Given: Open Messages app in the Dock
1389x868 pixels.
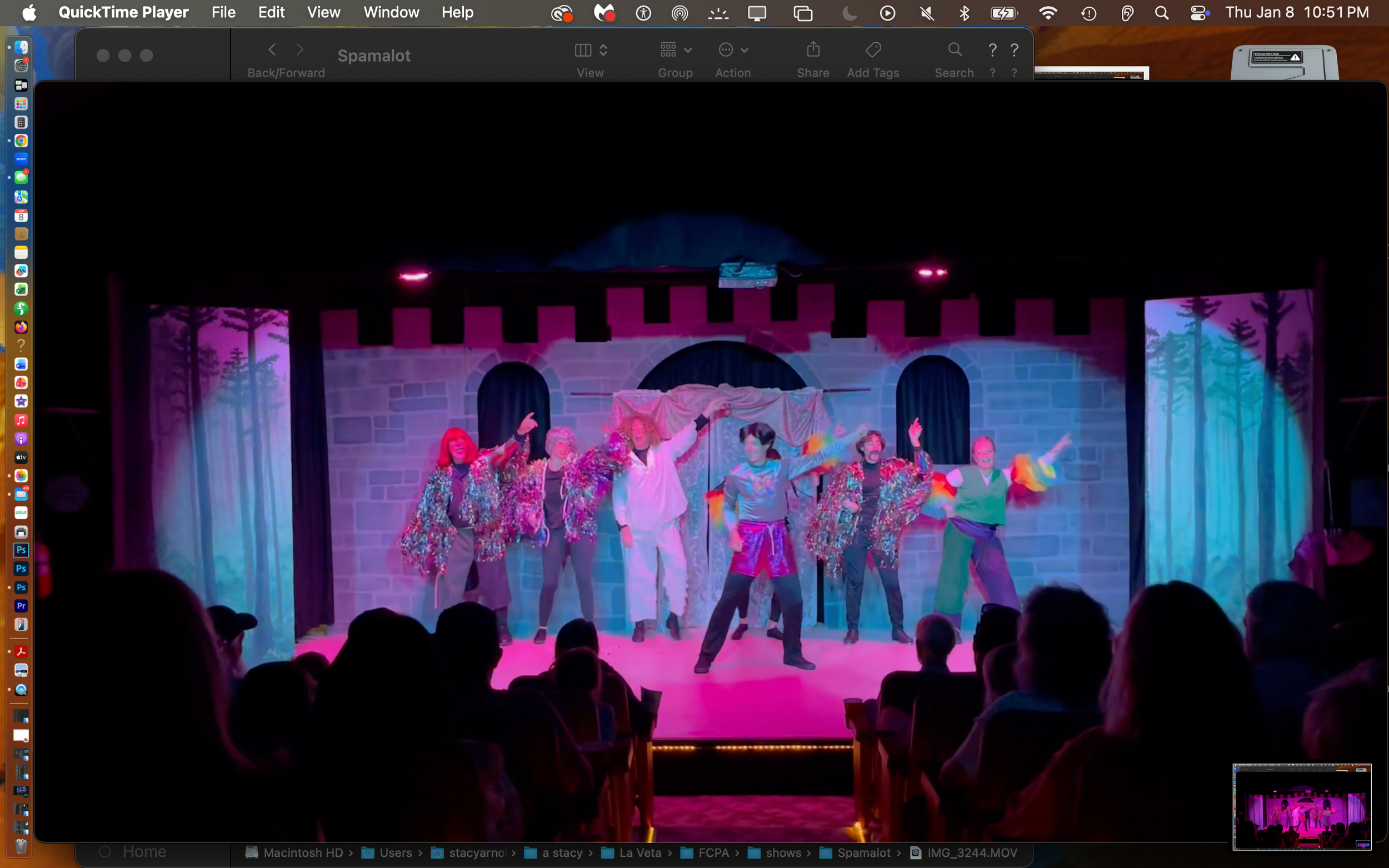Looking at the screenshot, I should [x=21, y=178].
